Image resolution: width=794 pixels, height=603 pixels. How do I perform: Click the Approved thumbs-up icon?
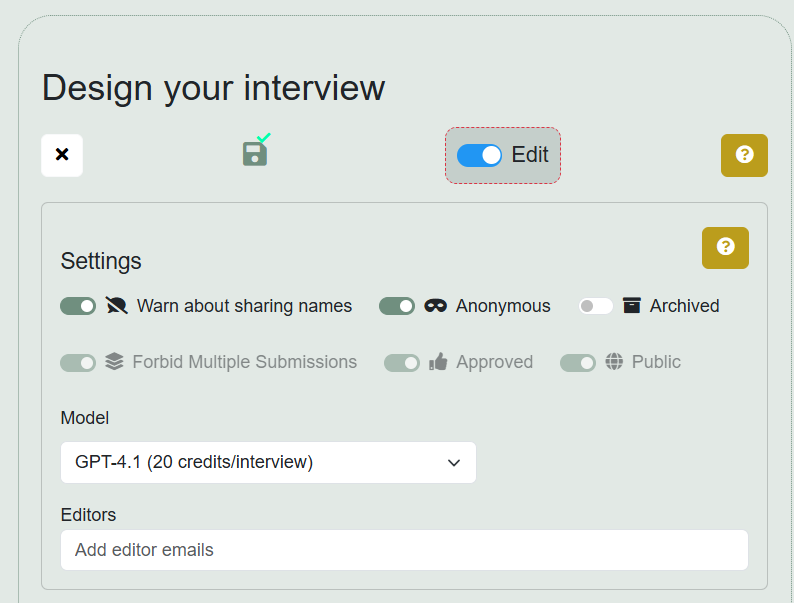[x=438, y=362]
